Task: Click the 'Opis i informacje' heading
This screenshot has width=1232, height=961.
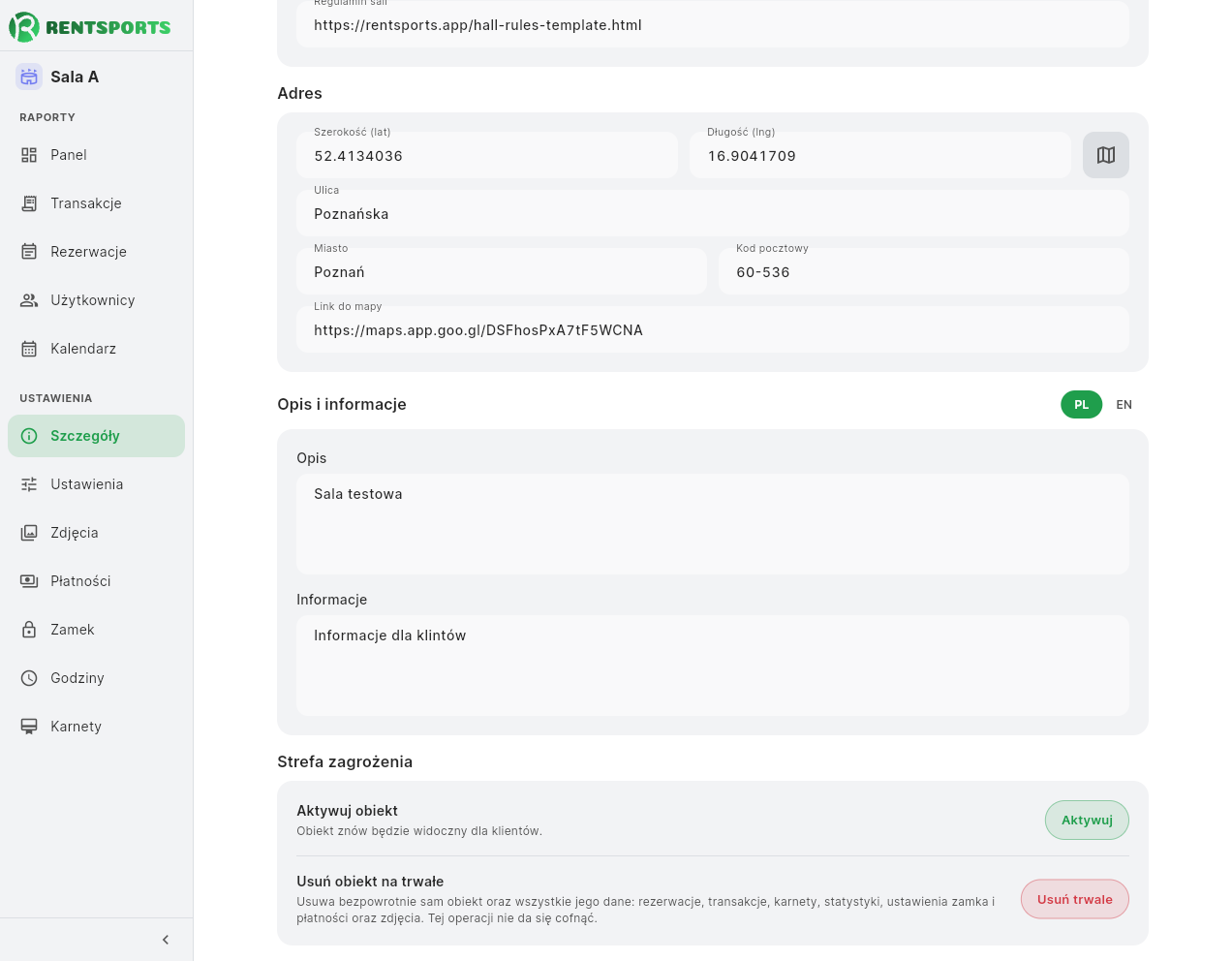Action: 342,404
